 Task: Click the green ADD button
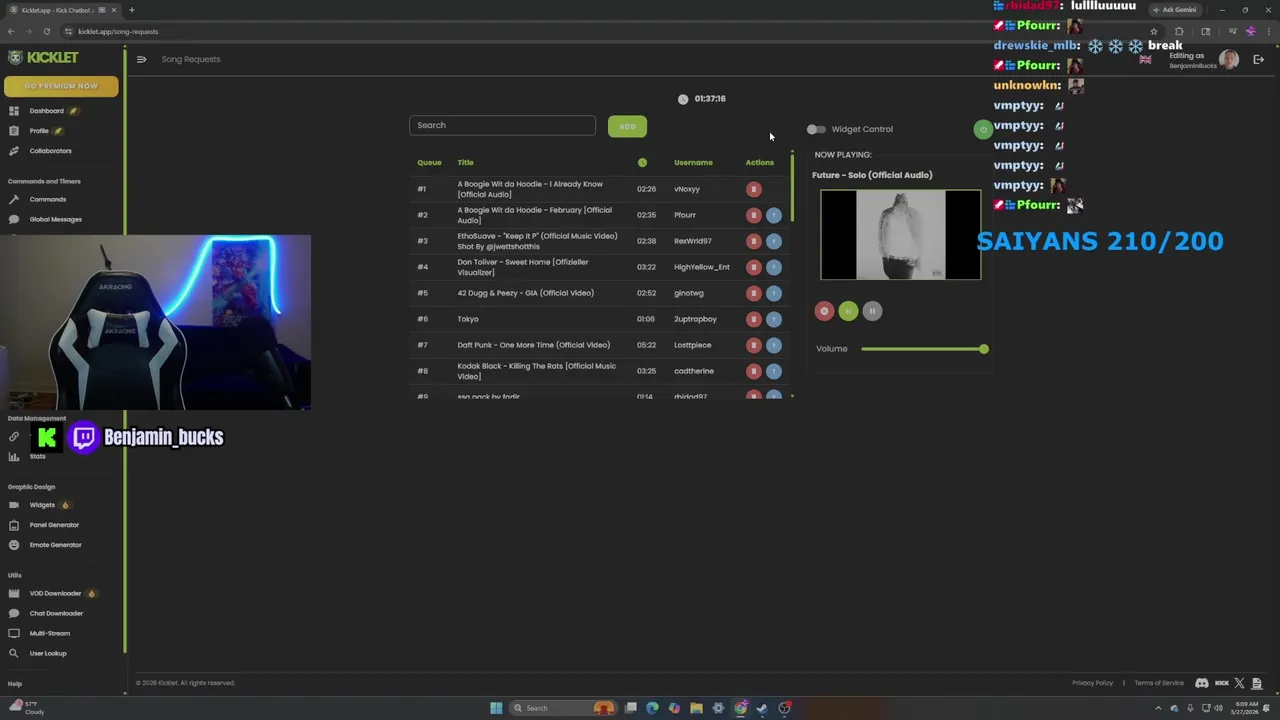627,126
